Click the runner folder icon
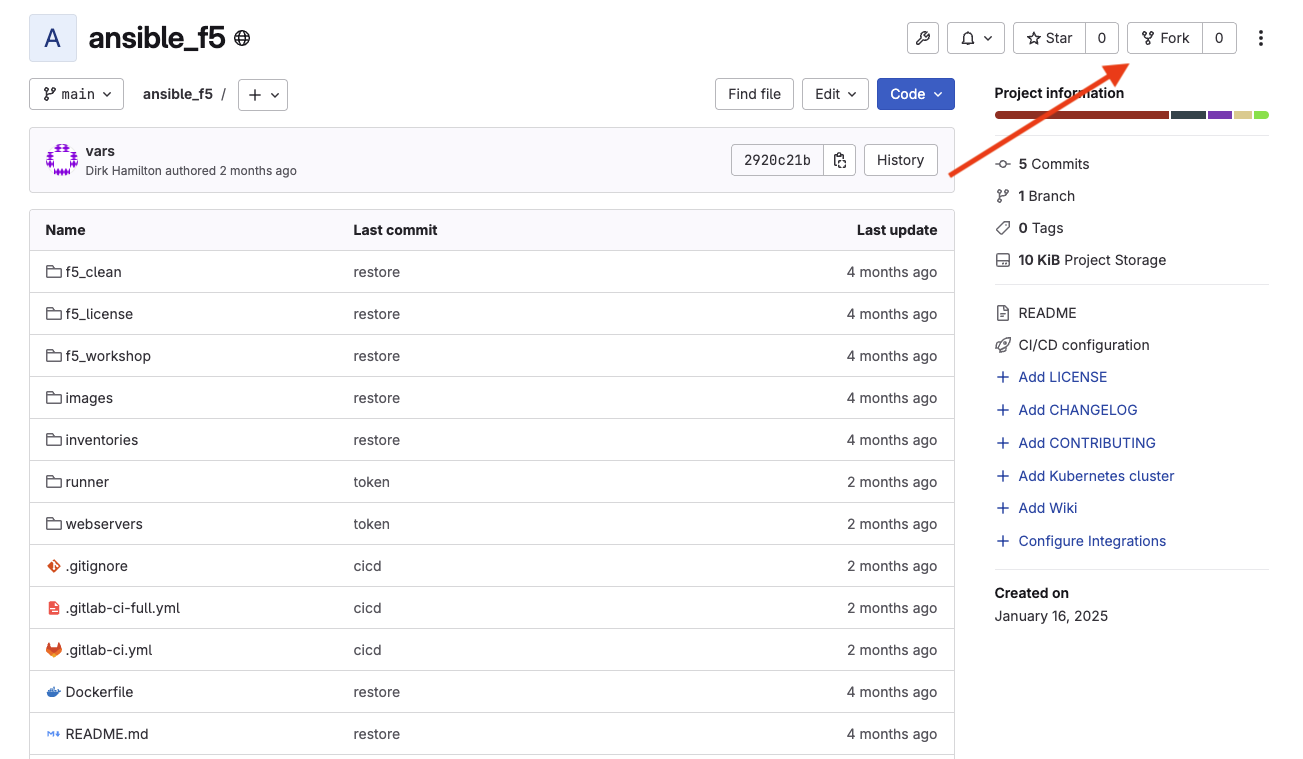This screenshot has height=759, width=1303. [x=54, y=482]
